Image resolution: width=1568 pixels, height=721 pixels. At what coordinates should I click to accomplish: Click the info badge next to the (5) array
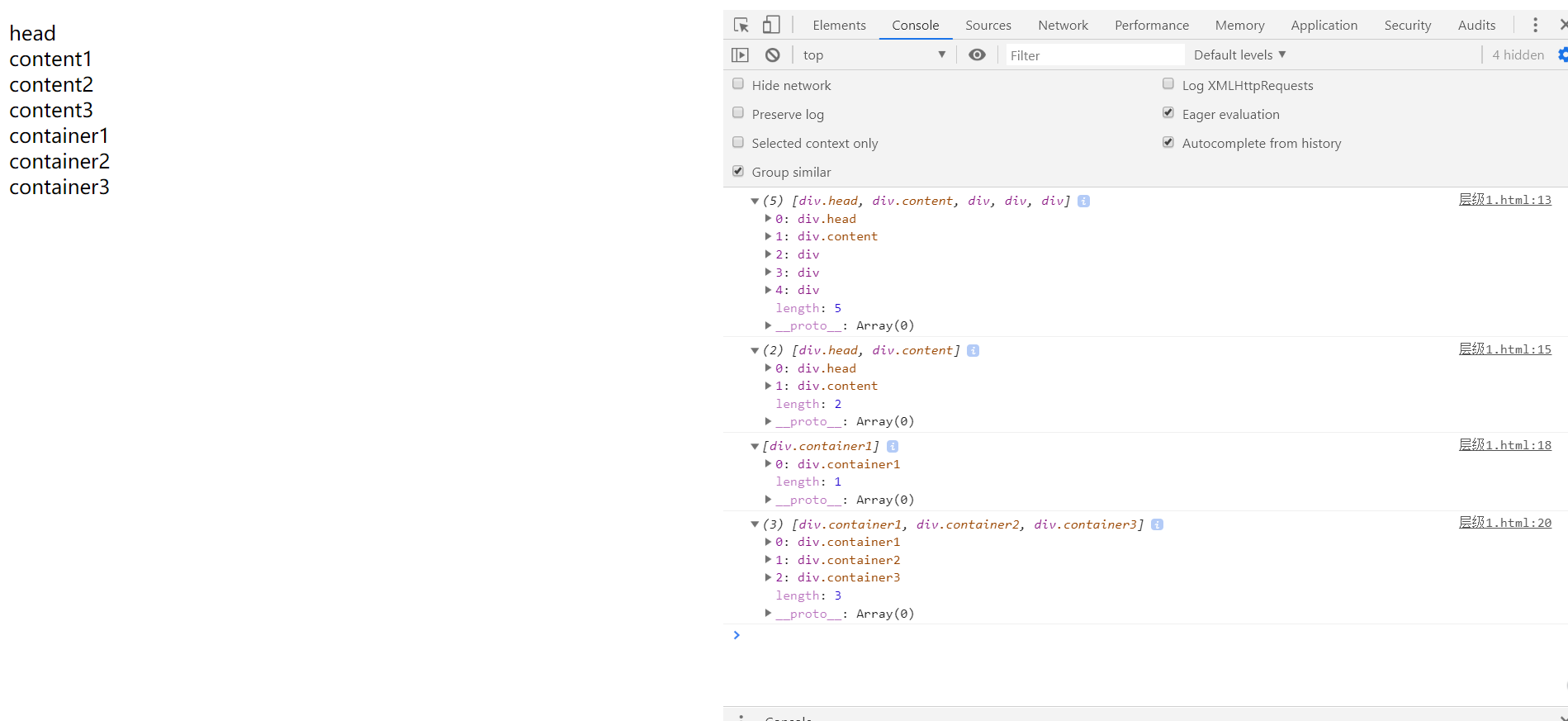[x=1083, y=201]
